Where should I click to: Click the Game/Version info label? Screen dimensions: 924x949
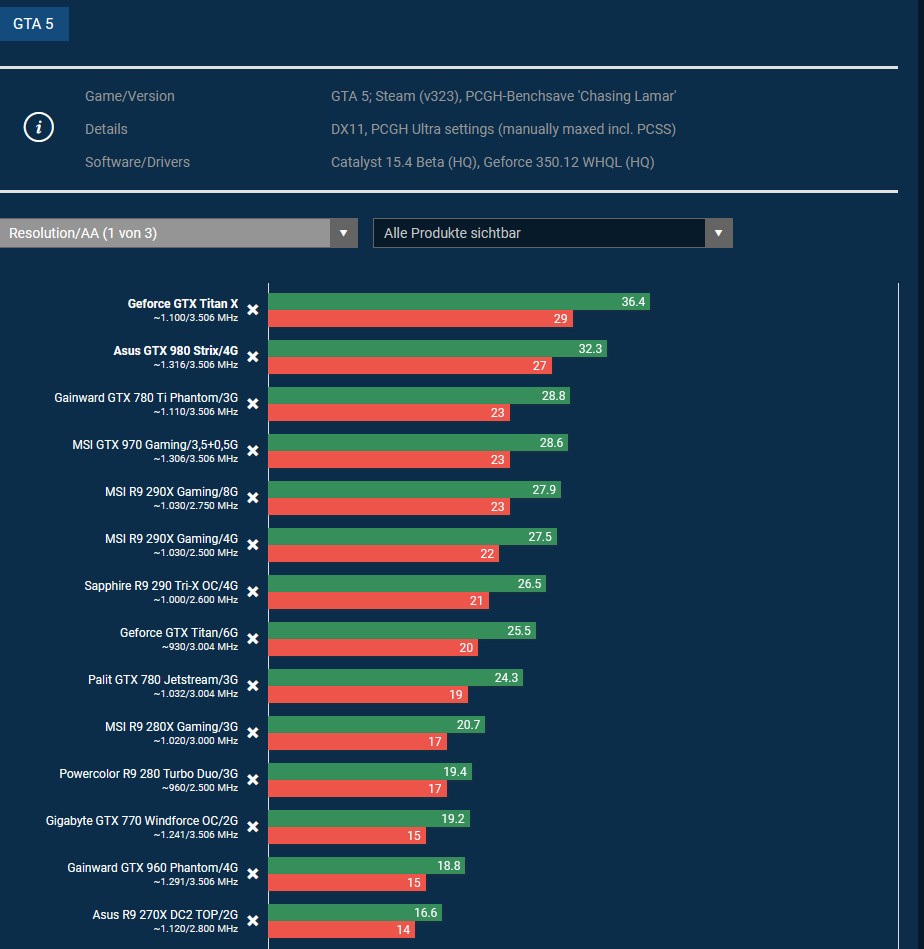[129, 96]
